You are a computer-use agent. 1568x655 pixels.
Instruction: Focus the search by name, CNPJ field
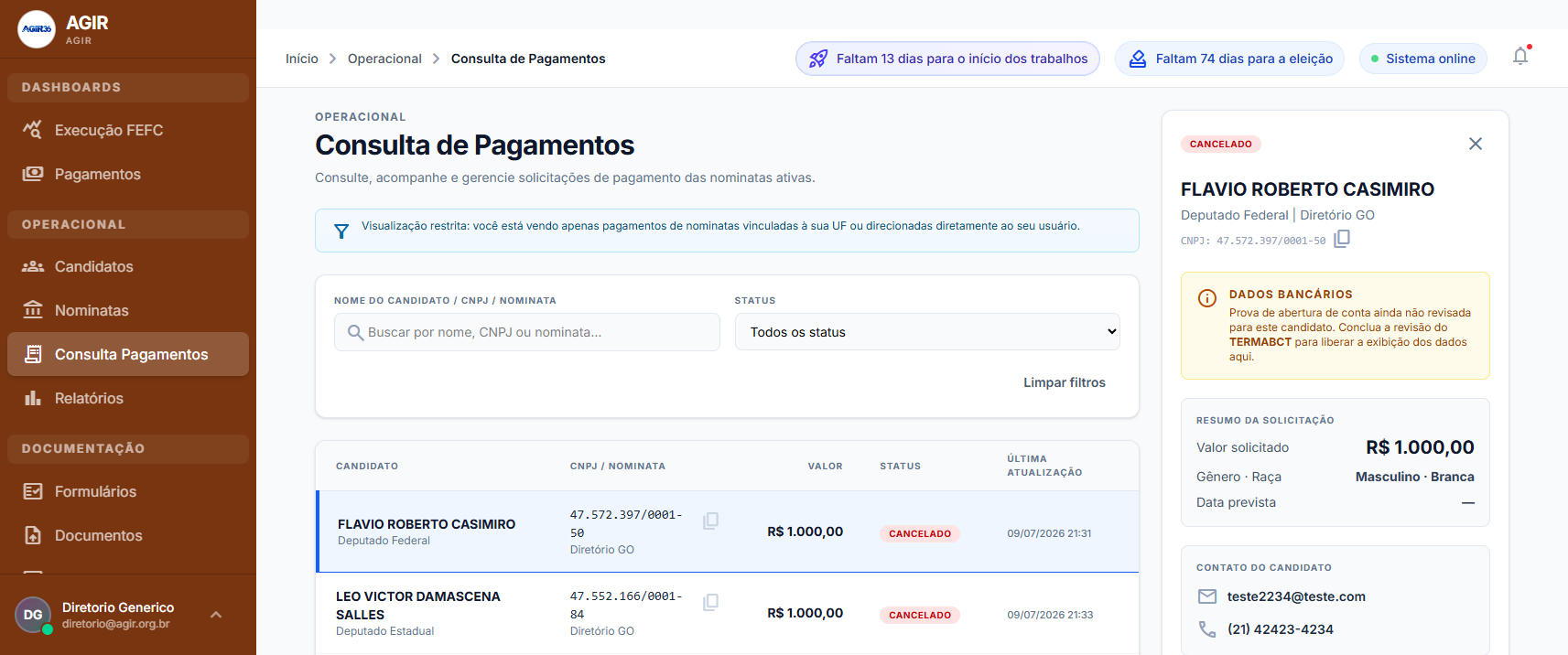(x=527, y=332)
